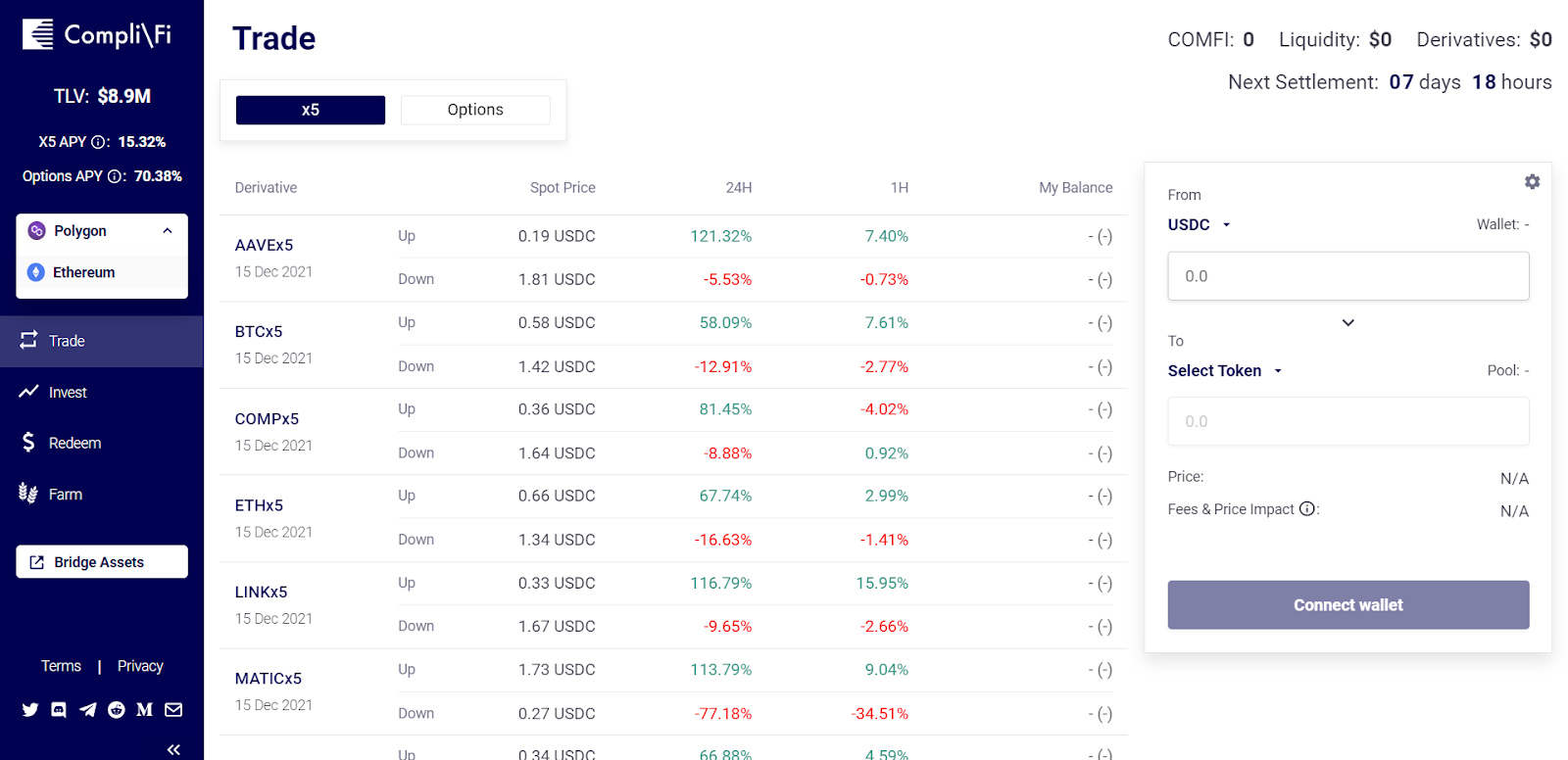Click the Liquidity: $0 text
The image size is (1568, 760).
1335,39
